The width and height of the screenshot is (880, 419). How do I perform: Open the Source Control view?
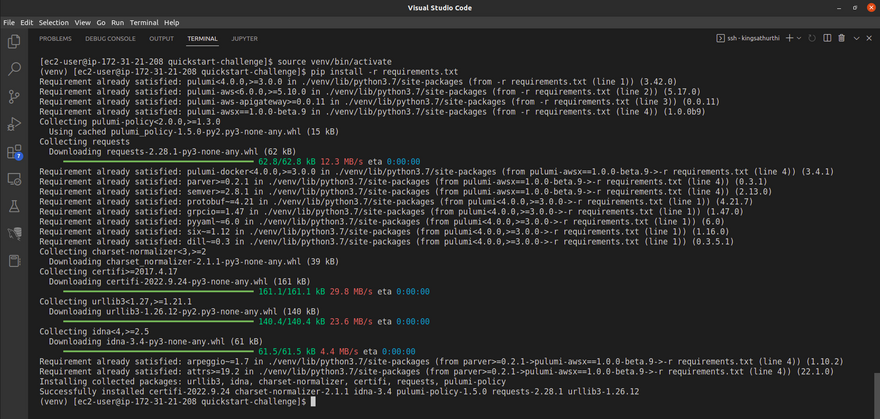[14, 97]
